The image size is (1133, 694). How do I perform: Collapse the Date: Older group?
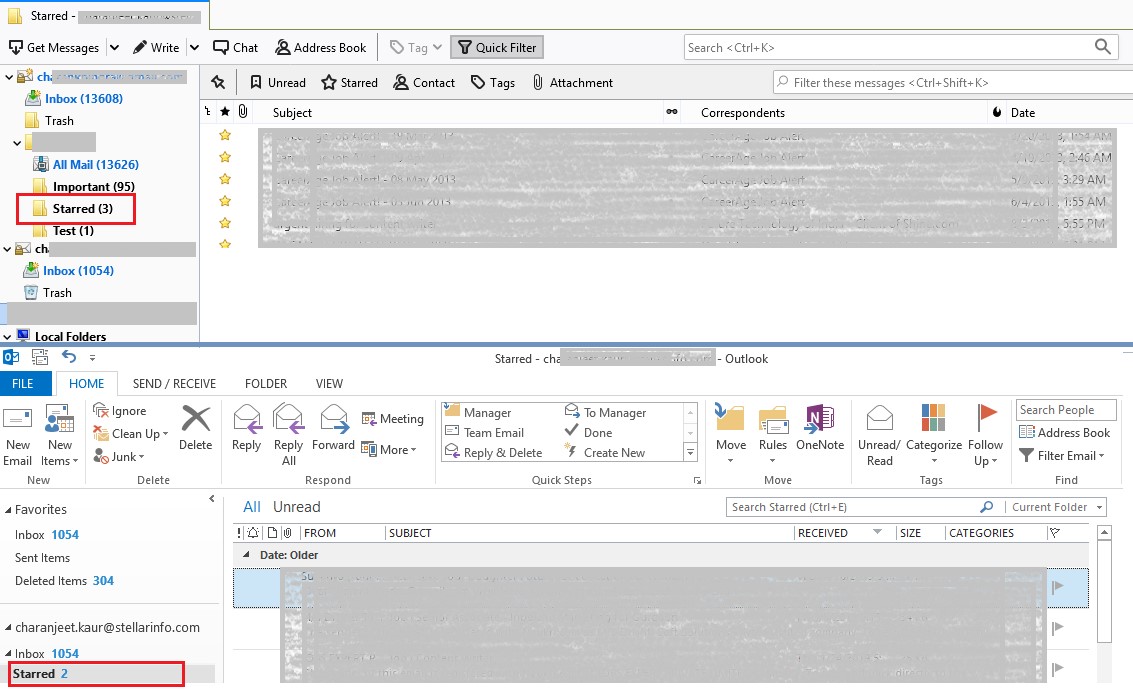(x=247, y=555)
